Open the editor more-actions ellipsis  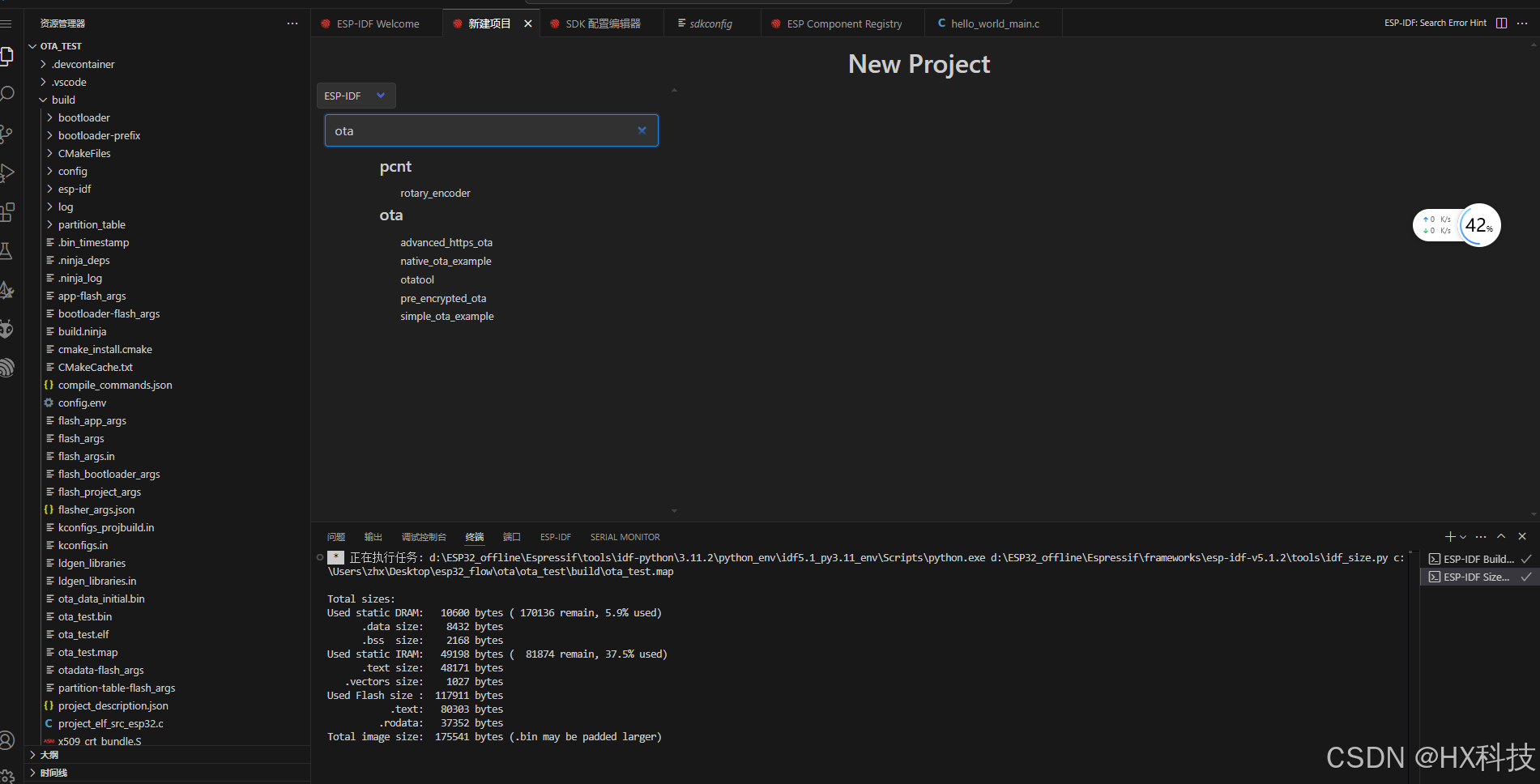(x=1522, y=23)
